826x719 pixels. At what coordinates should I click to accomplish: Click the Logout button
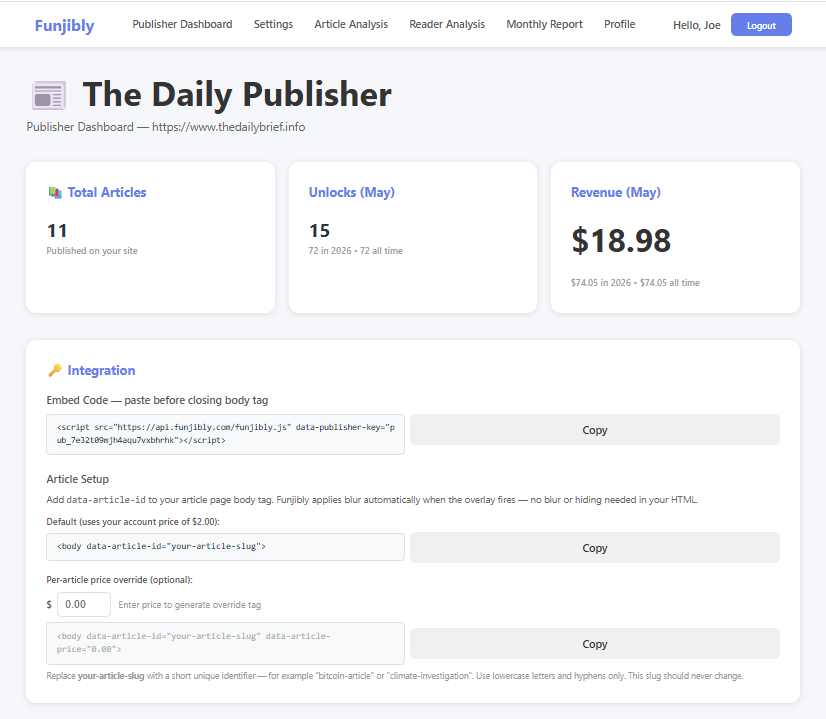pyautogui.click(x=761, y=25)
